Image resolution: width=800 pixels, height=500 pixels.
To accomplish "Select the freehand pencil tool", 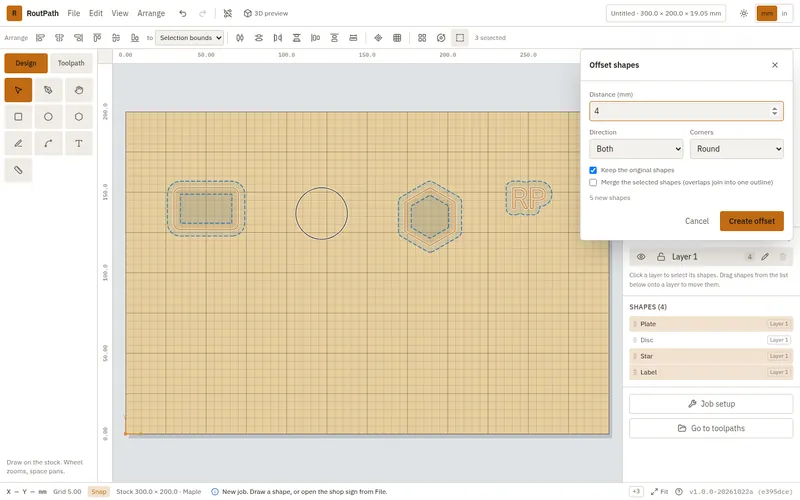I will click(x=18, y=143).
